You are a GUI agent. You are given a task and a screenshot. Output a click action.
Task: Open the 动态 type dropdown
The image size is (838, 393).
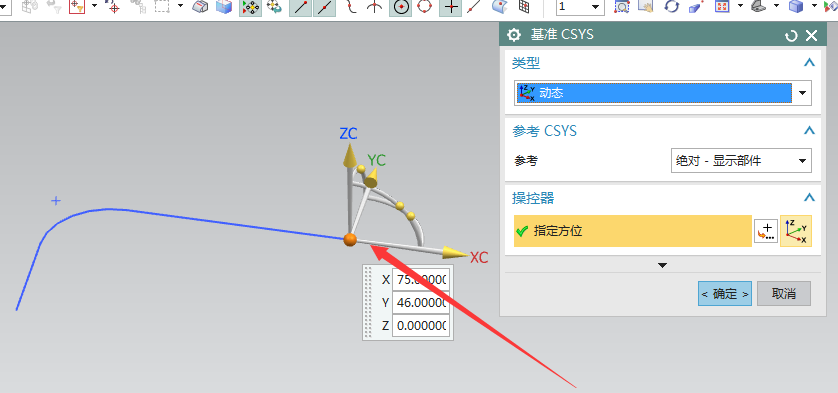click(x=802, y=93)
